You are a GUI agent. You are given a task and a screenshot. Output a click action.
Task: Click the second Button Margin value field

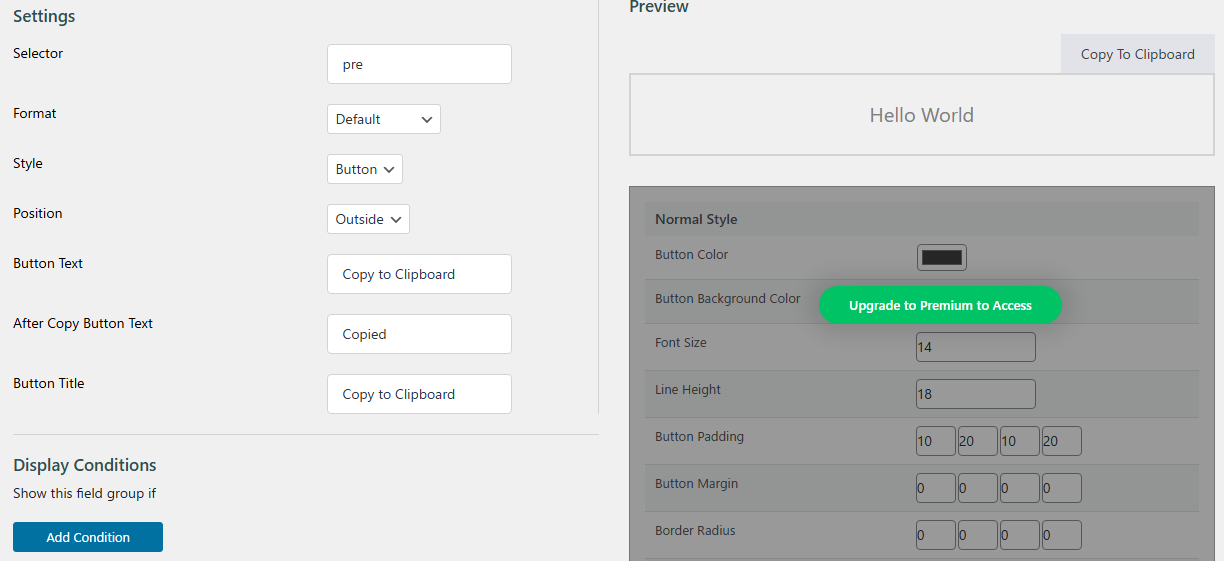[978, 488]
